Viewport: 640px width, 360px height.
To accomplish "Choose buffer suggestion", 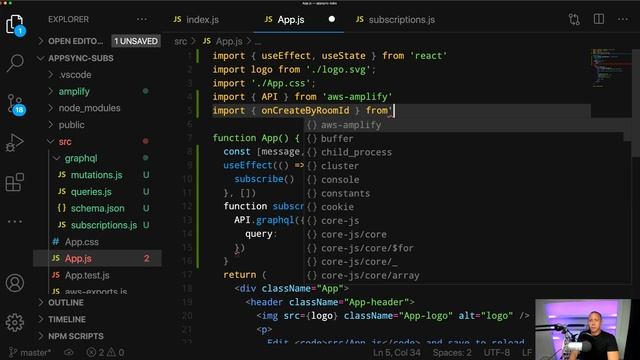I will click(467, 139).
